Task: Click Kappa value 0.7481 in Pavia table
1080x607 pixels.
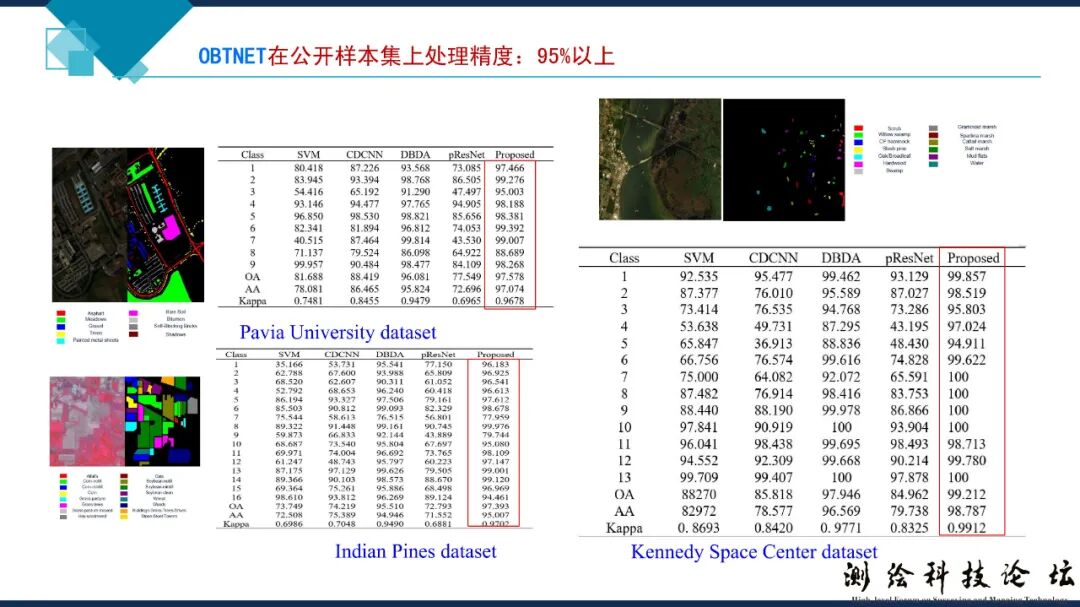Action: (x=309, y=301)
